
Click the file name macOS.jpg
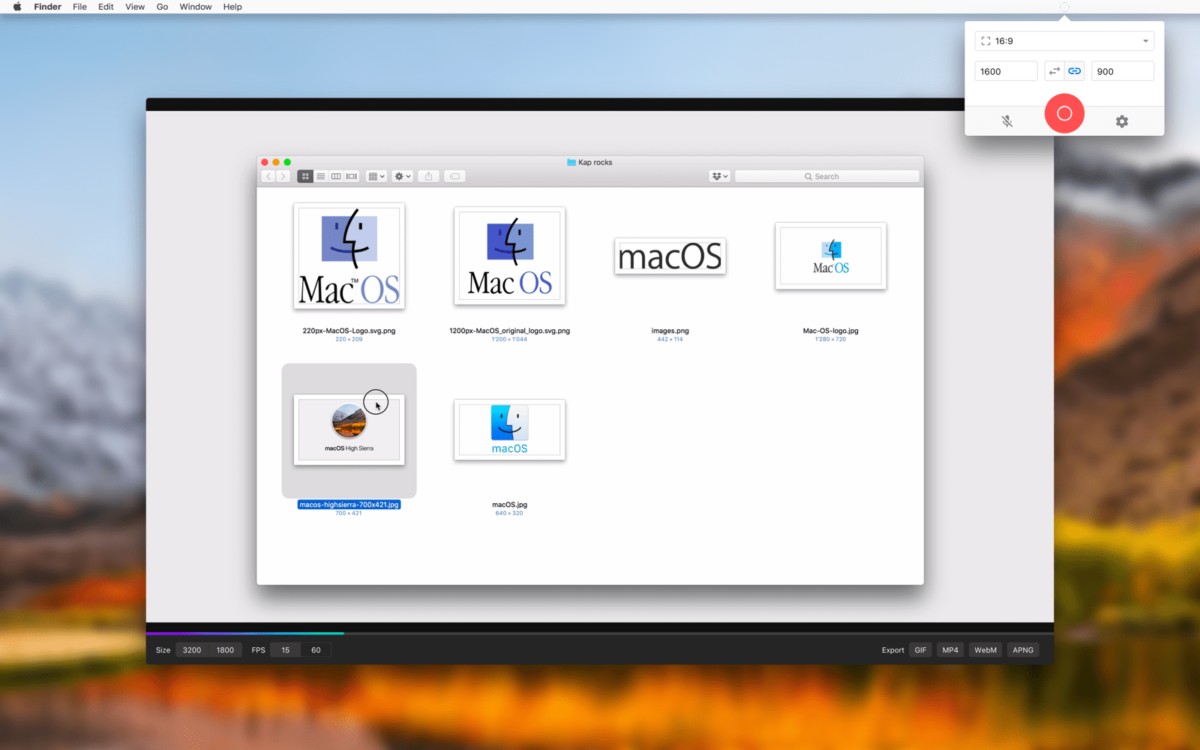click(509, 505)
